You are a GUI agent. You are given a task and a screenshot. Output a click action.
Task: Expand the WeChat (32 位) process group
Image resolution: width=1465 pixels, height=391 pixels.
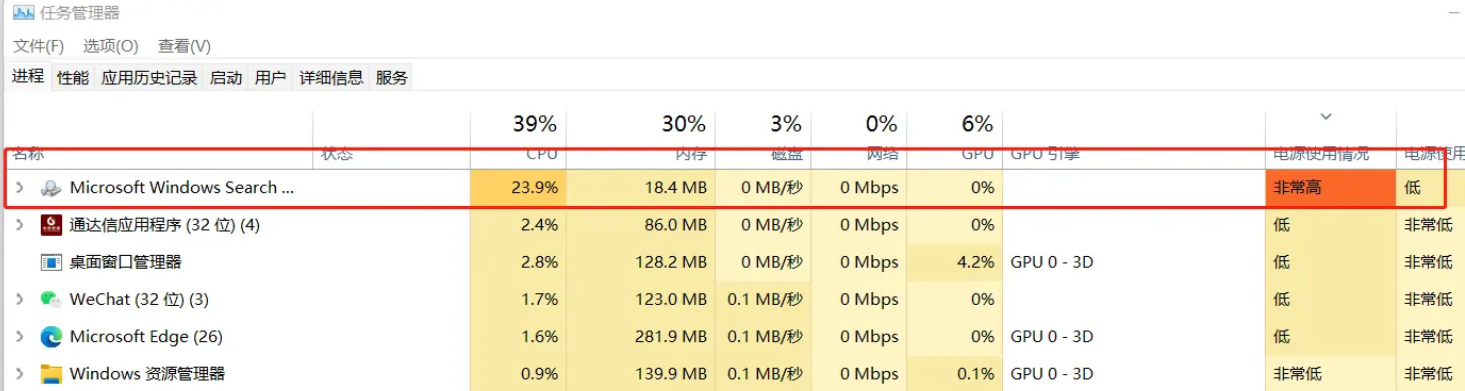coord(19,299)
